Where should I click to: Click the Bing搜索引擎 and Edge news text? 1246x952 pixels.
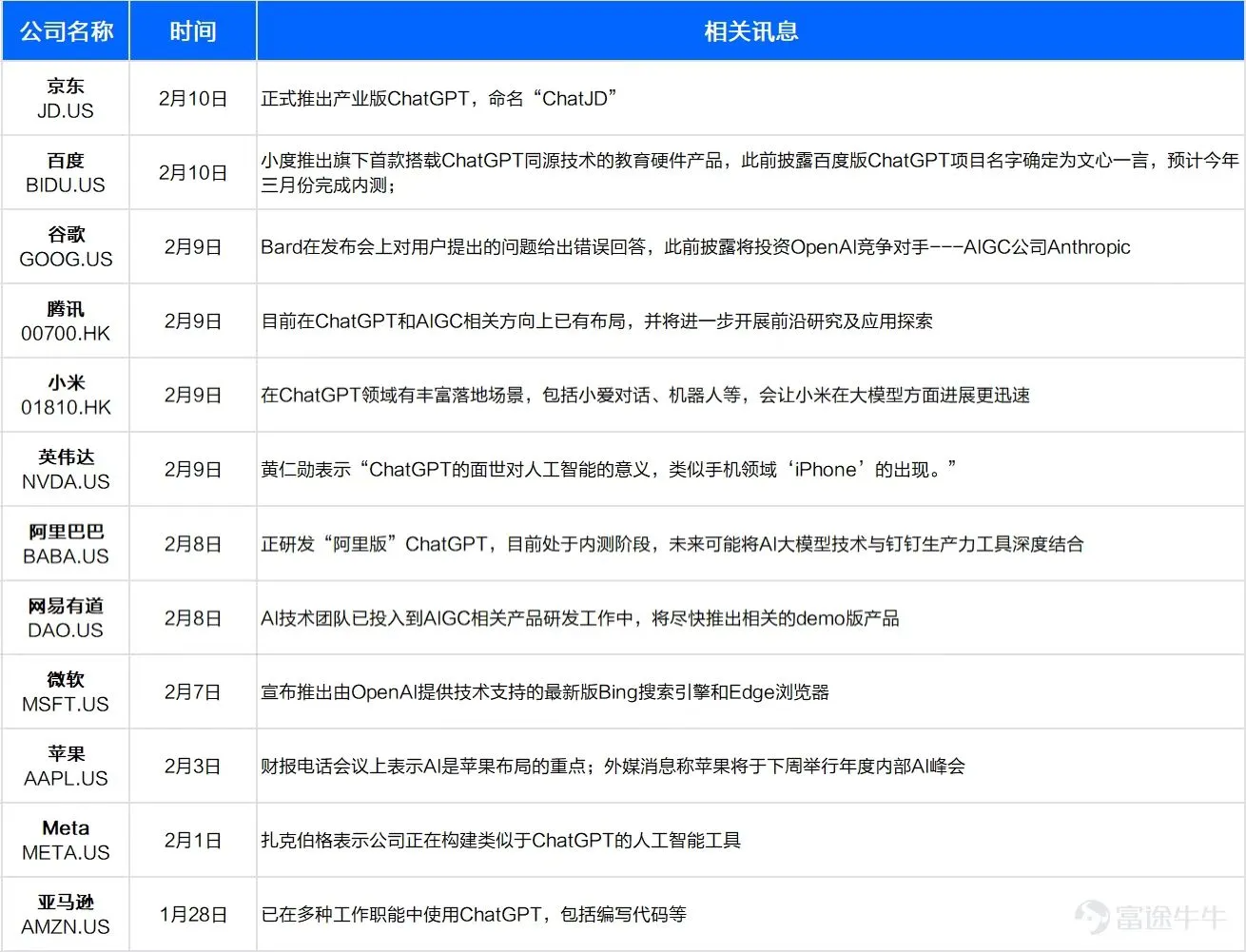pos(545,692)
